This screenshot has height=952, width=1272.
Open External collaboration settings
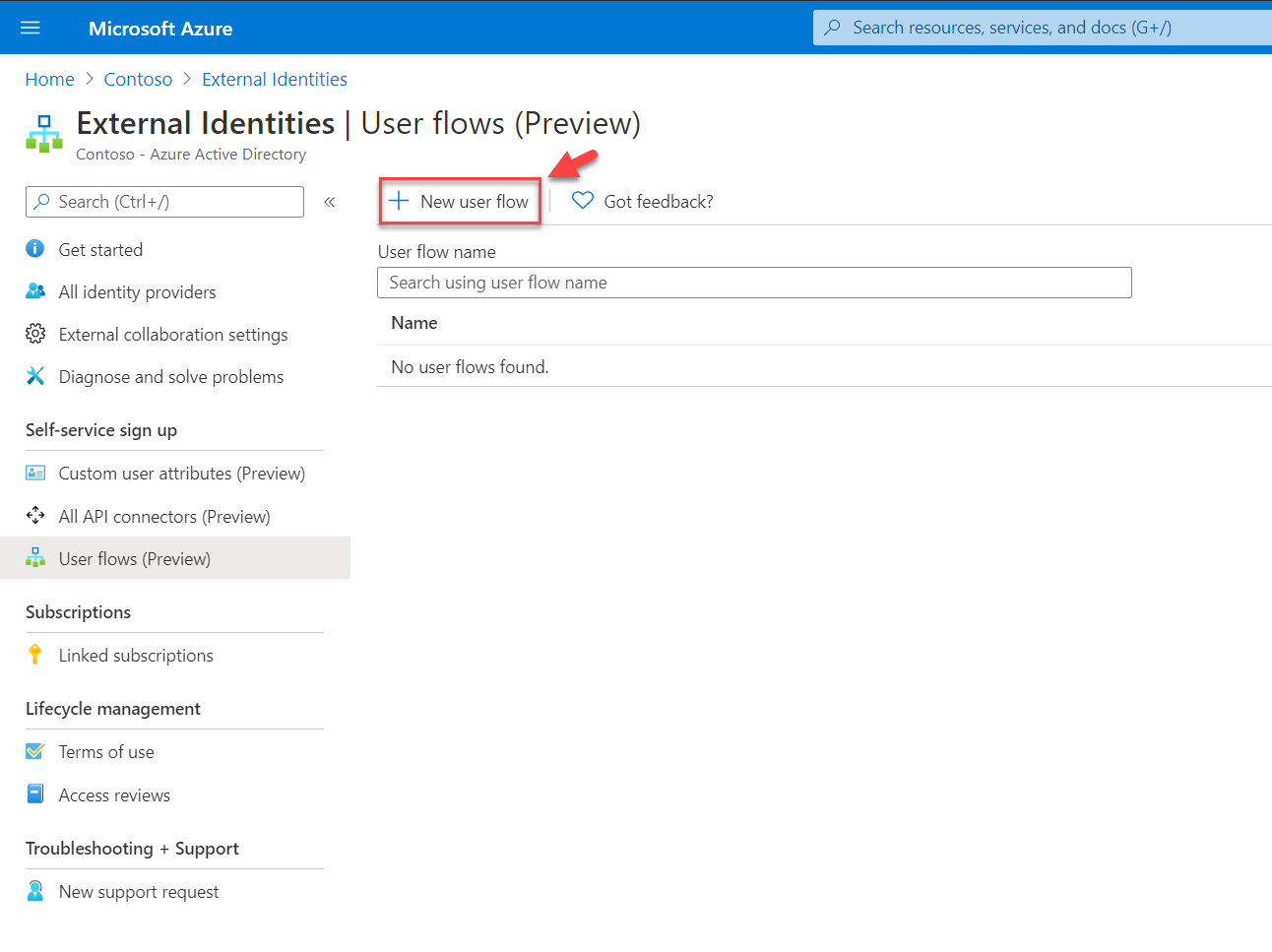coord(175,334)
